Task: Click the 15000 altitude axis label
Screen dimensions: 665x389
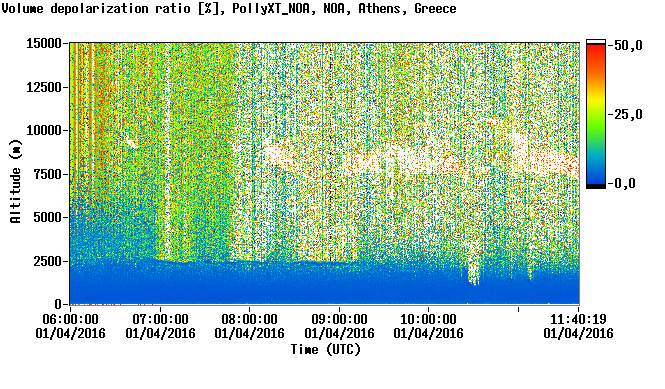Action: click(x=44, y=43)
